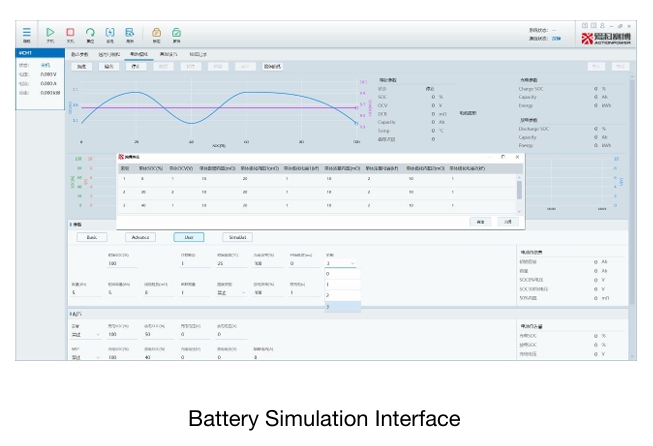Click the orange lock icon
Screen dimensions: 653x446
pos(156,32)
